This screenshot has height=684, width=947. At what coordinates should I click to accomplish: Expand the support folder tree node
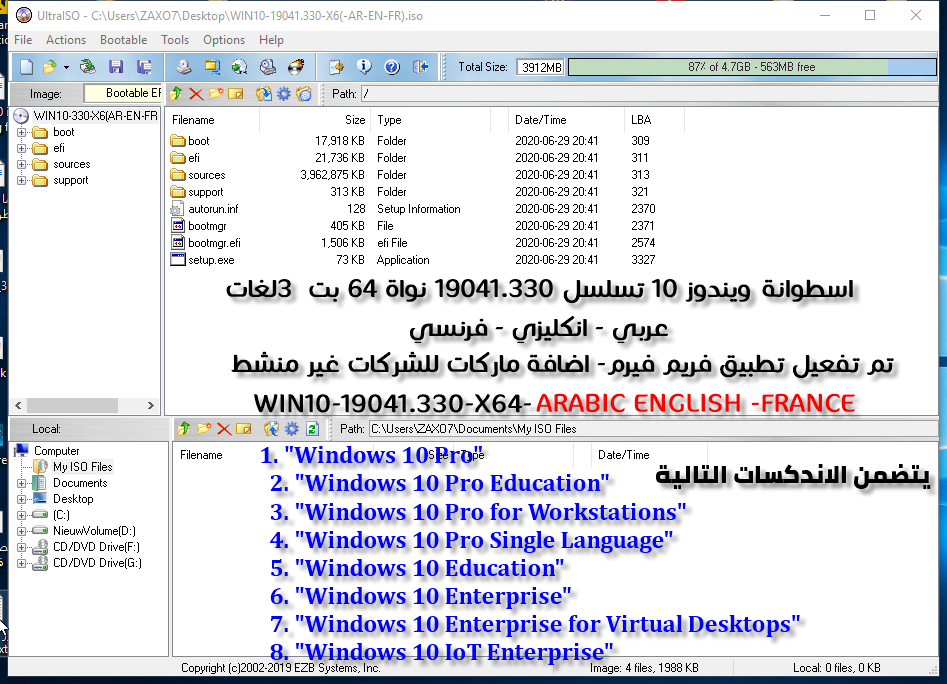click(22, 181)
